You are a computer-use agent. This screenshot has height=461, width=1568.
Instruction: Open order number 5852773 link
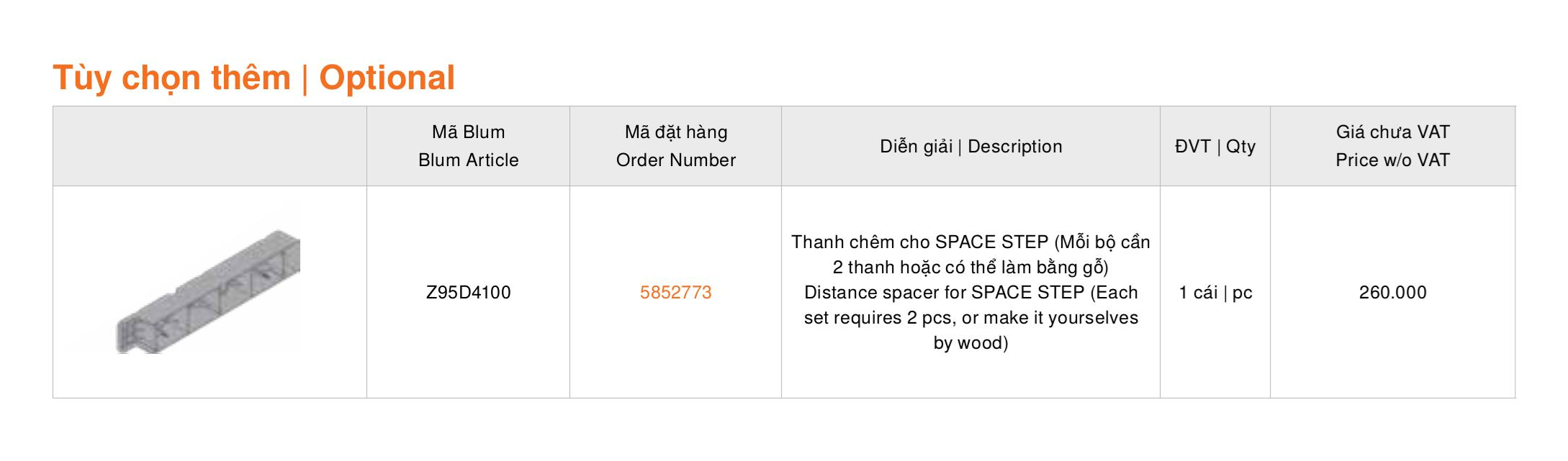click(x=675, y=293)
